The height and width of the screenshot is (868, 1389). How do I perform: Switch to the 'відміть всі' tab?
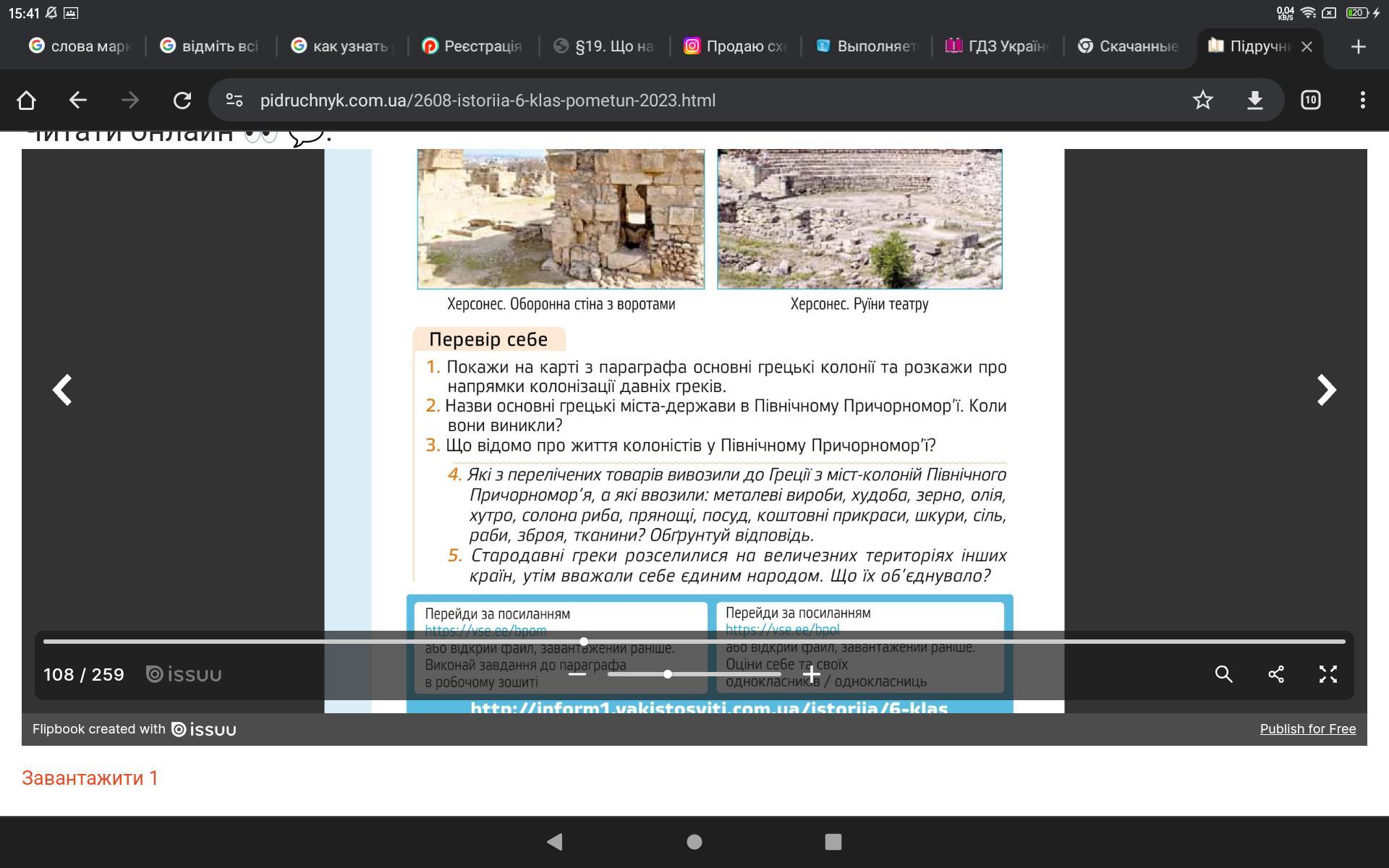[x=210, y=46]
